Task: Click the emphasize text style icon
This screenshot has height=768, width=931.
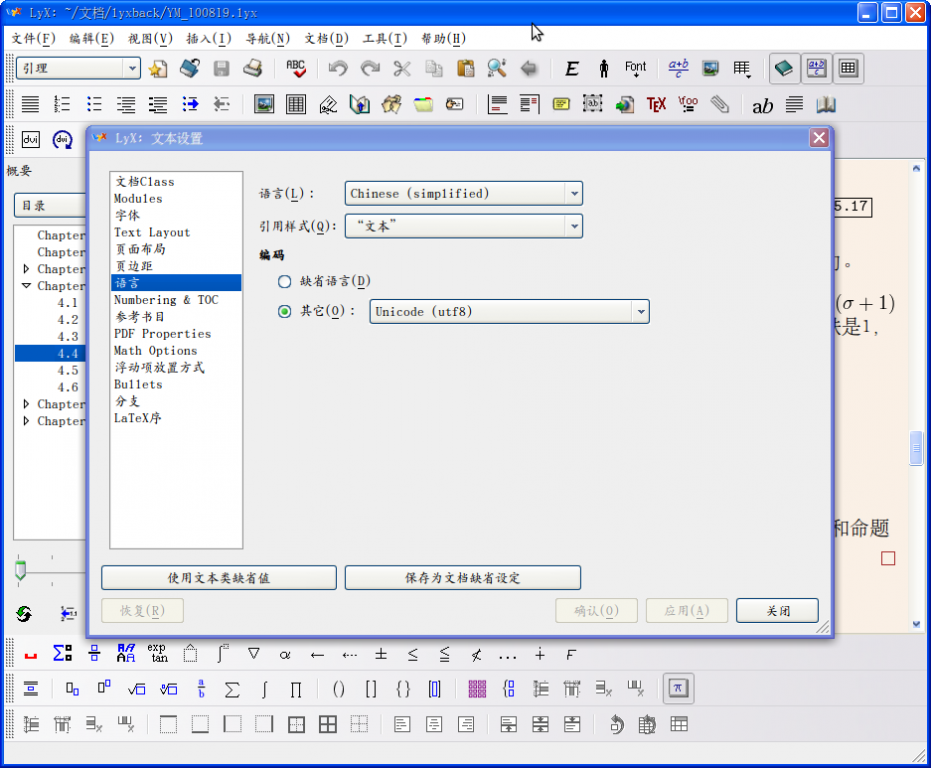Action: pyautogui.click(x=571, y=68)
